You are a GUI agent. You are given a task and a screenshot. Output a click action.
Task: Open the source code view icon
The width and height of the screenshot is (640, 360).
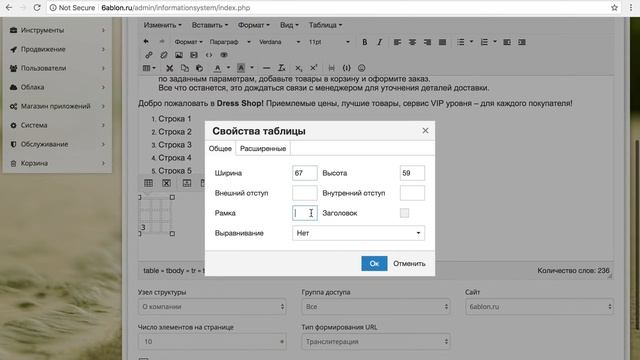pos(209,55)
